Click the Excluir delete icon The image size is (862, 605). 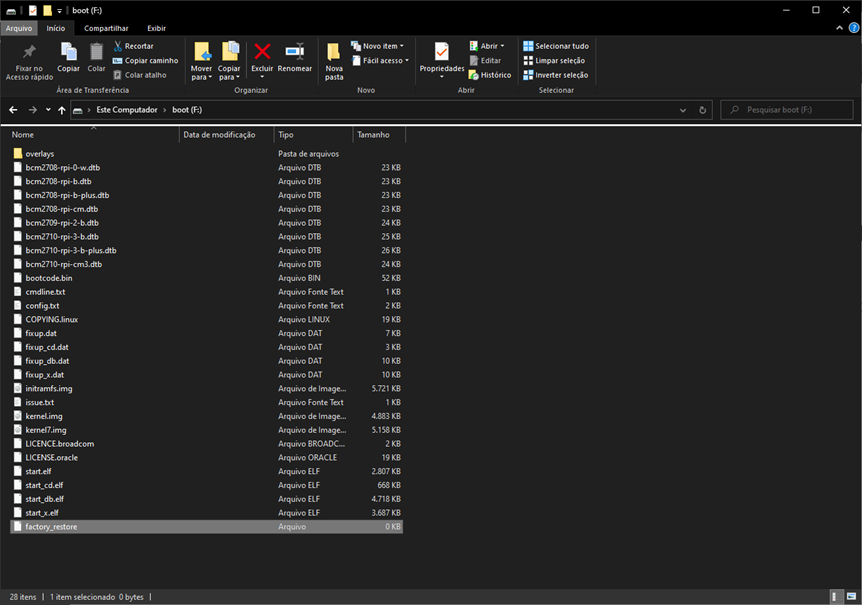pyautogui.click(x=262, y=52)
